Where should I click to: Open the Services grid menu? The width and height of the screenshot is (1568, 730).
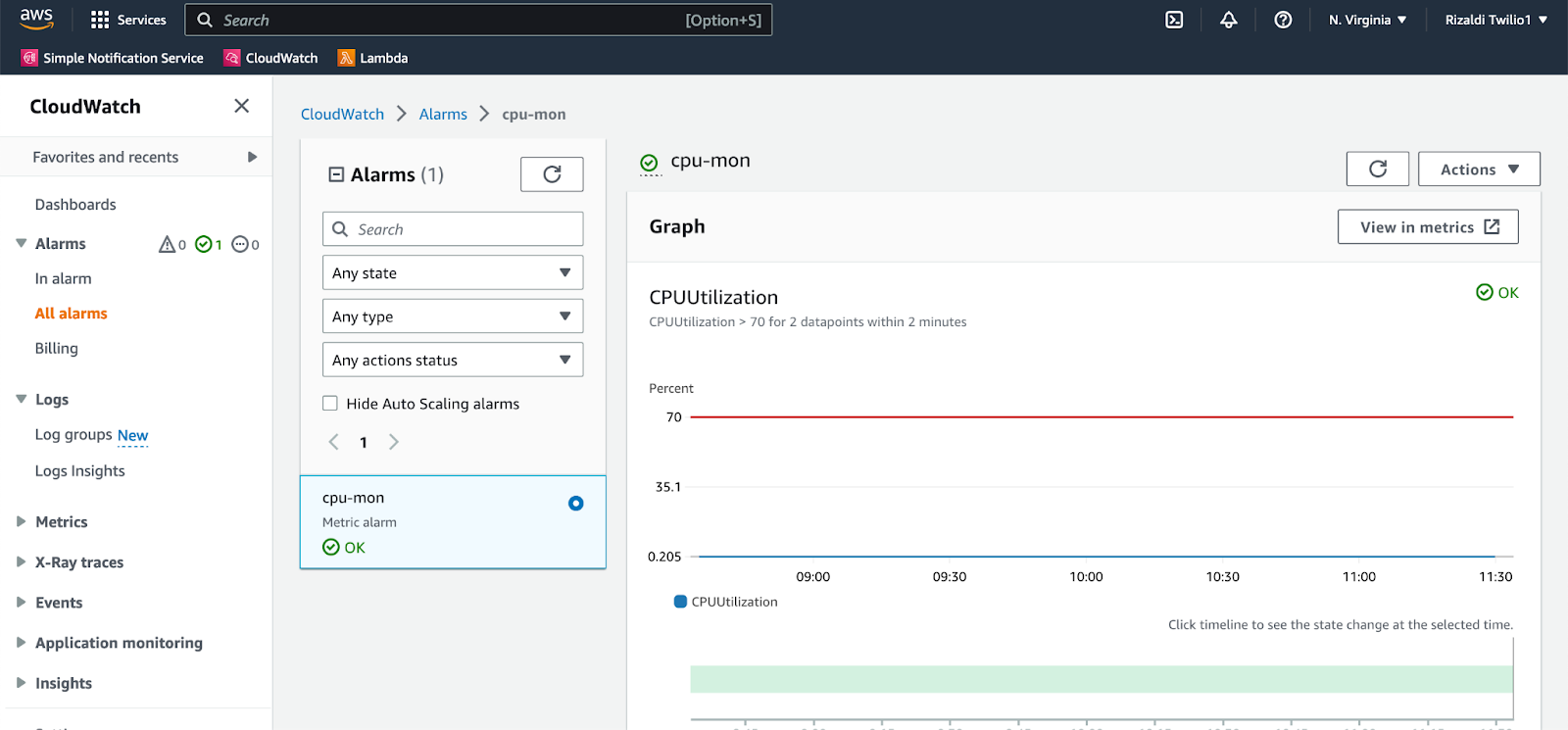(128, 20)
